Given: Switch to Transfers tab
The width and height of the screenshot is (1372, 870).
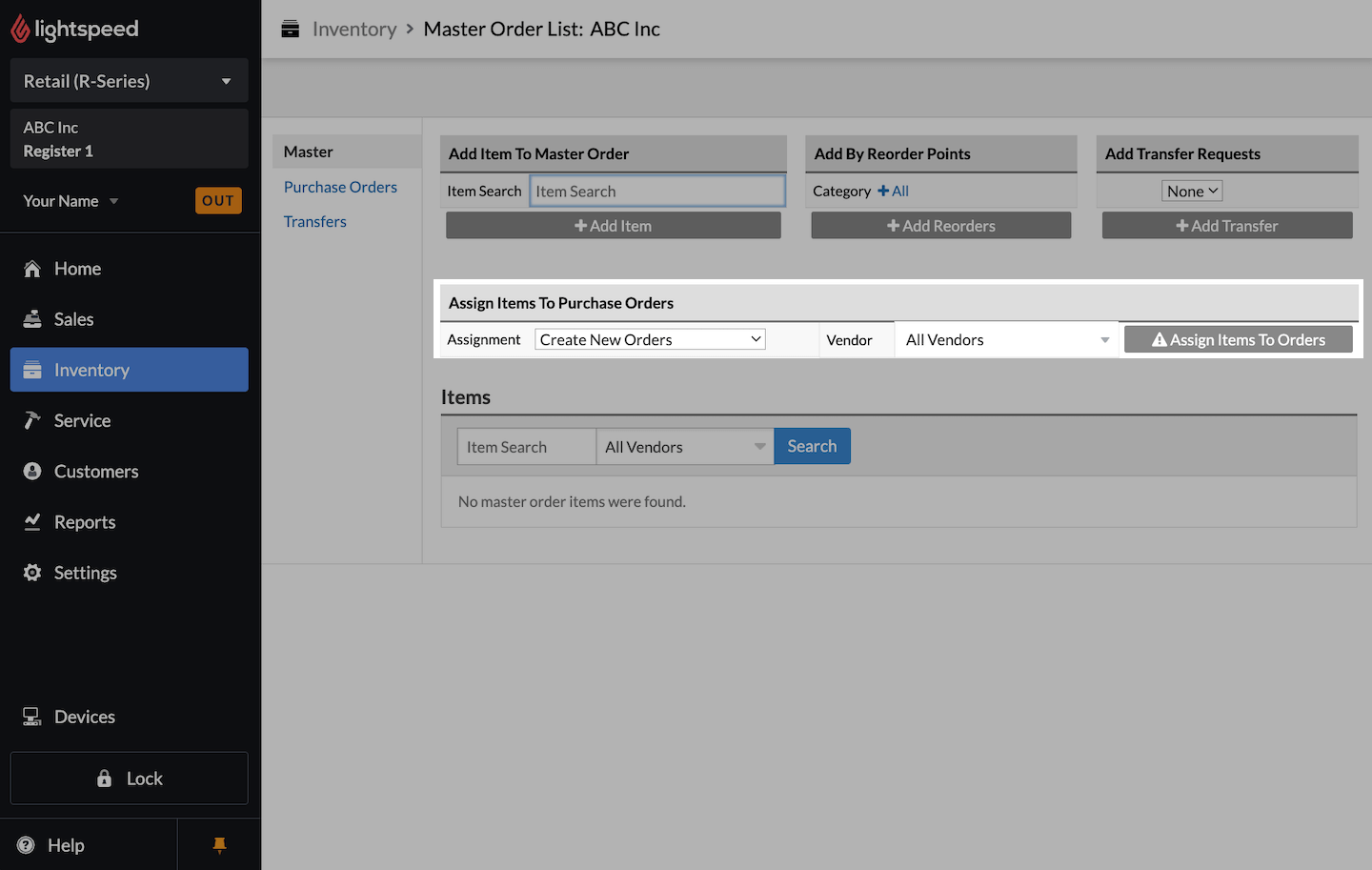Looking at the screenshot, I should 315,222.
